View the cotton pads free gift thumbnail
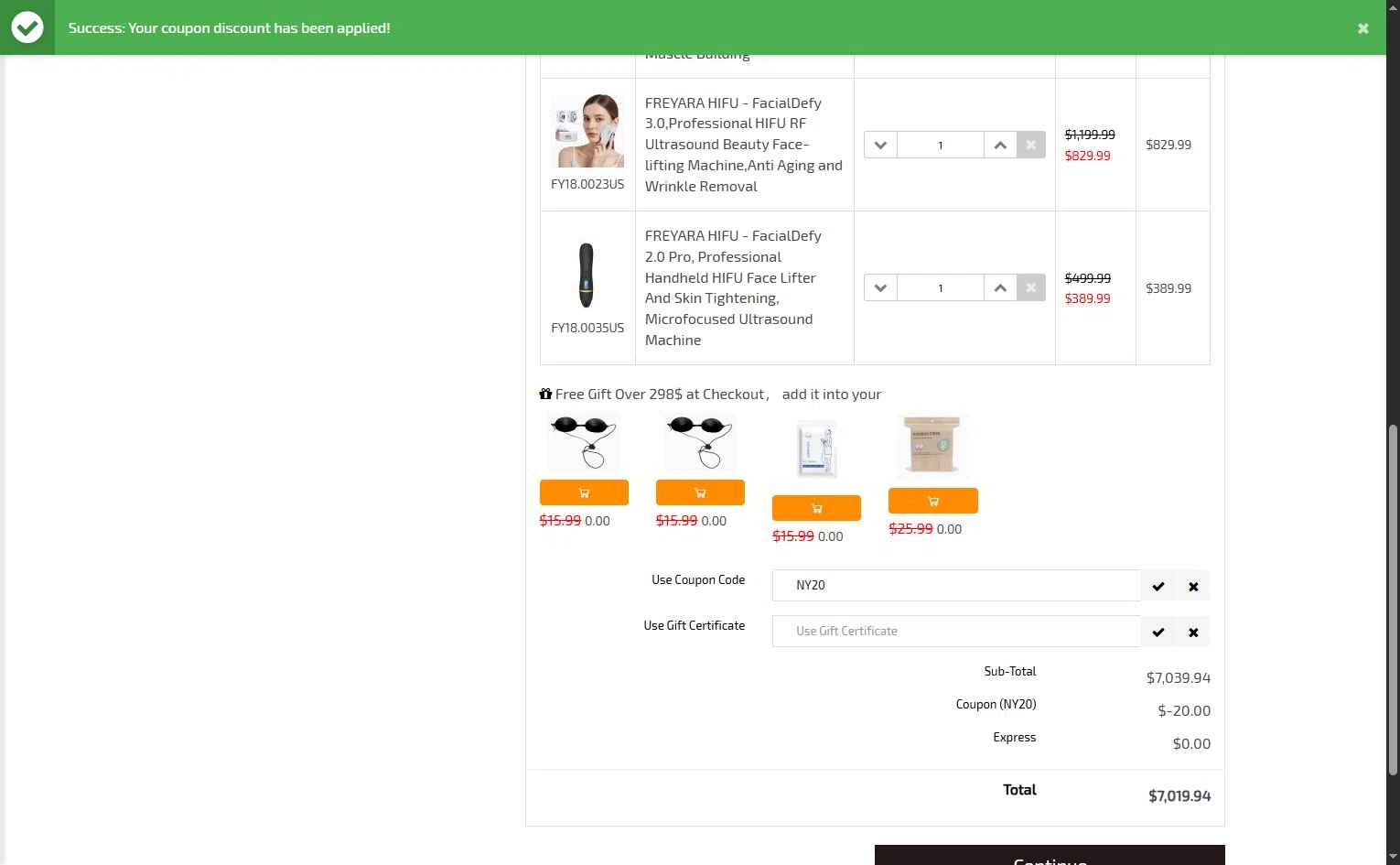 (x=933, y=444)
